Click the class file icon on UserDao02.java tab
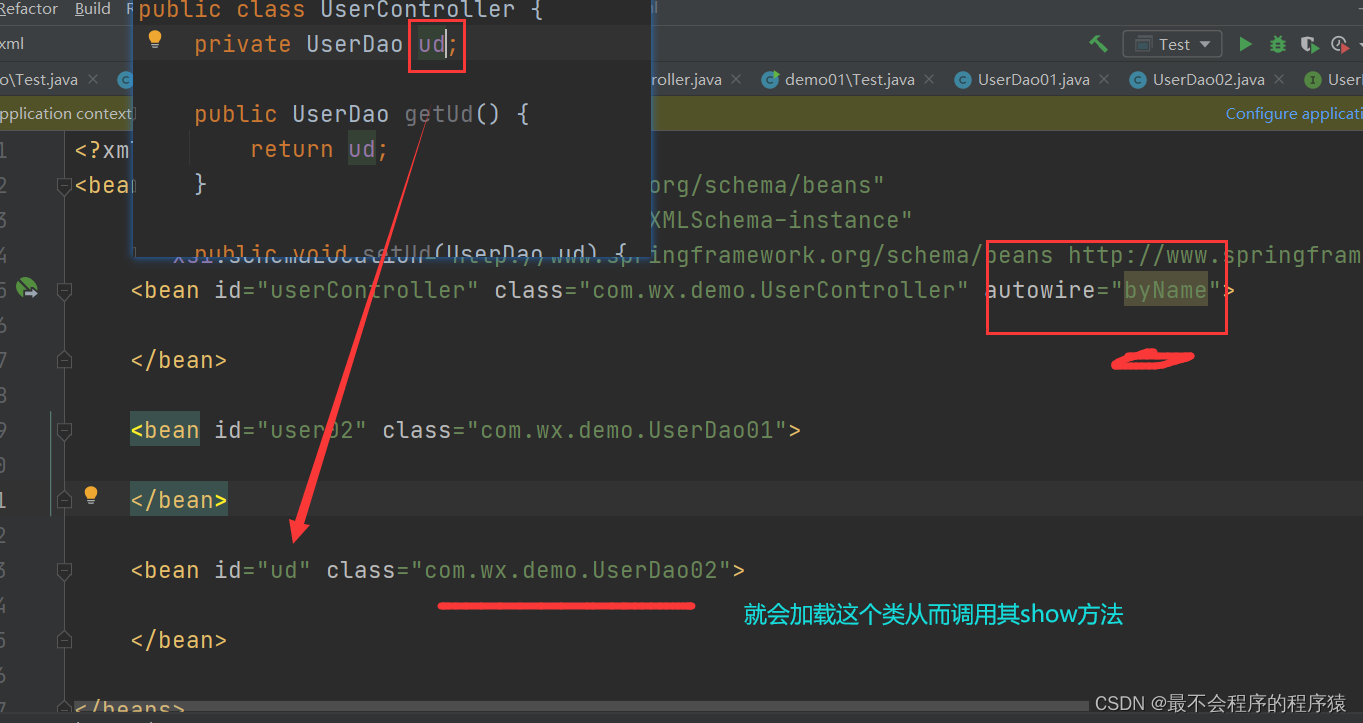The width and height of the screenshot is (1363, 723). (1137, 80)
